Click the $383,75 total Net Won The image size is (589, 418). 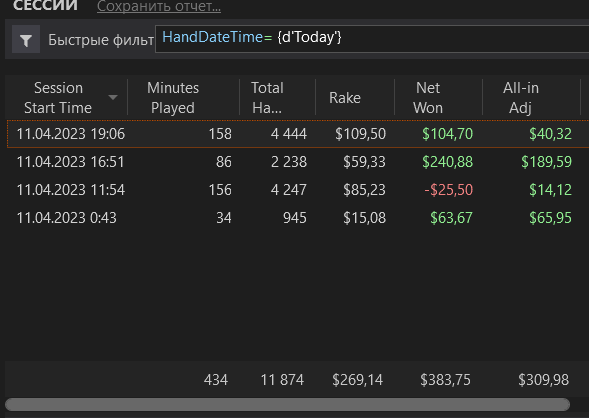coord(445,380)
